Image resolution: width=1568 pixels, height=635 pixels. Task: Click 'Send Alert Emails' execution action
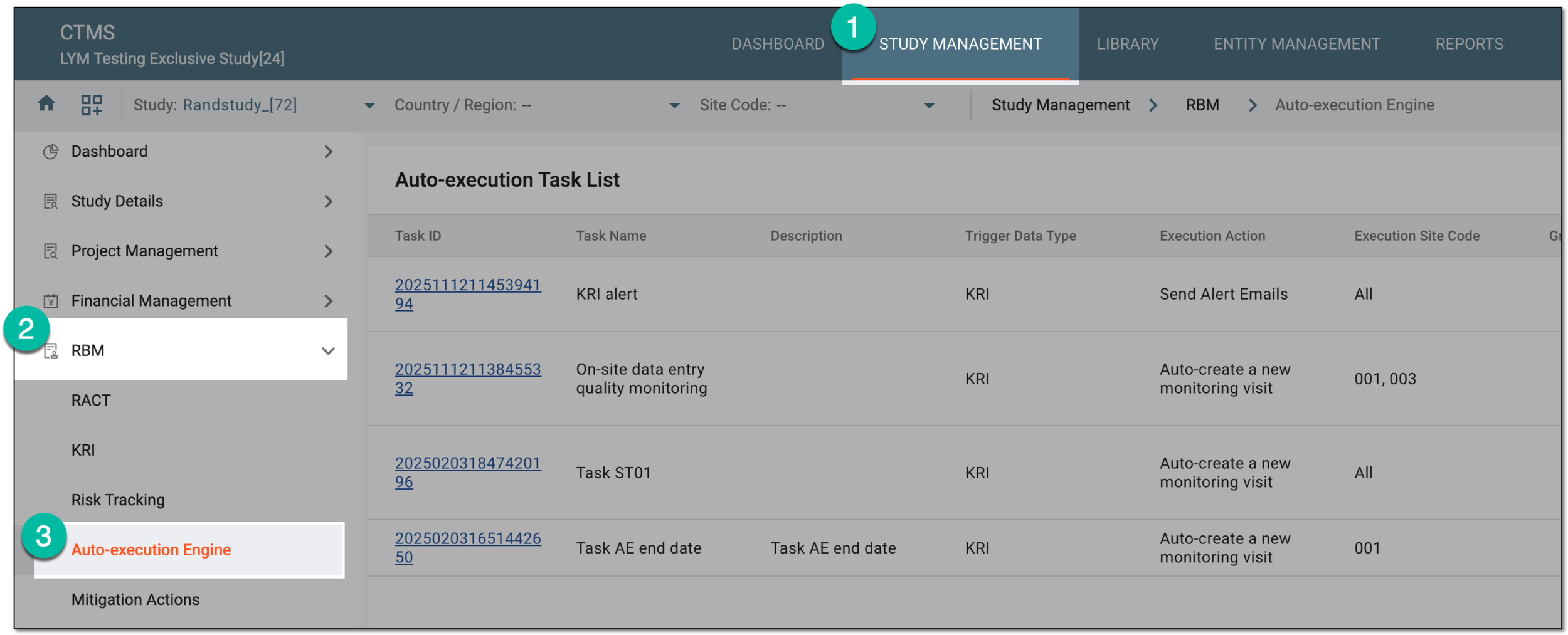coord(1223,294)
